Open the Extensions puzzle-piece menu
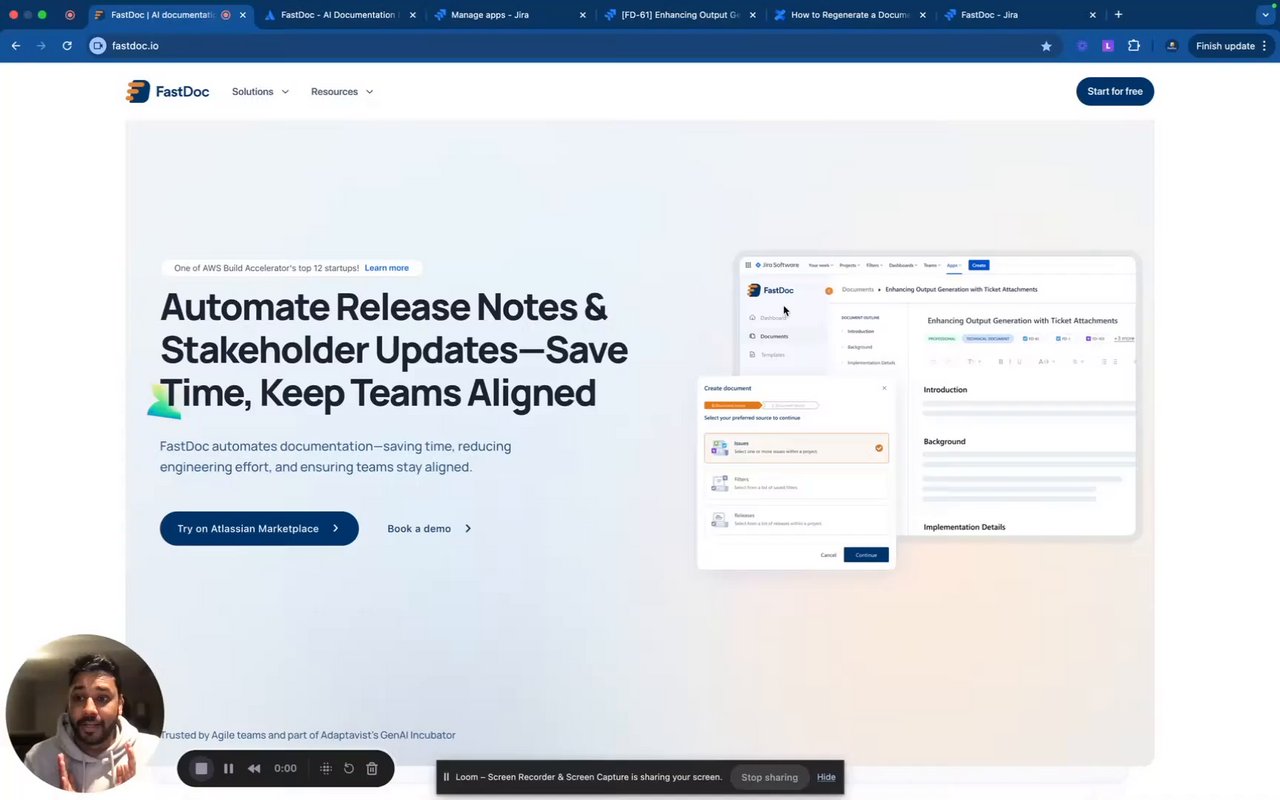The image size is (1280, 800). 1134,46
